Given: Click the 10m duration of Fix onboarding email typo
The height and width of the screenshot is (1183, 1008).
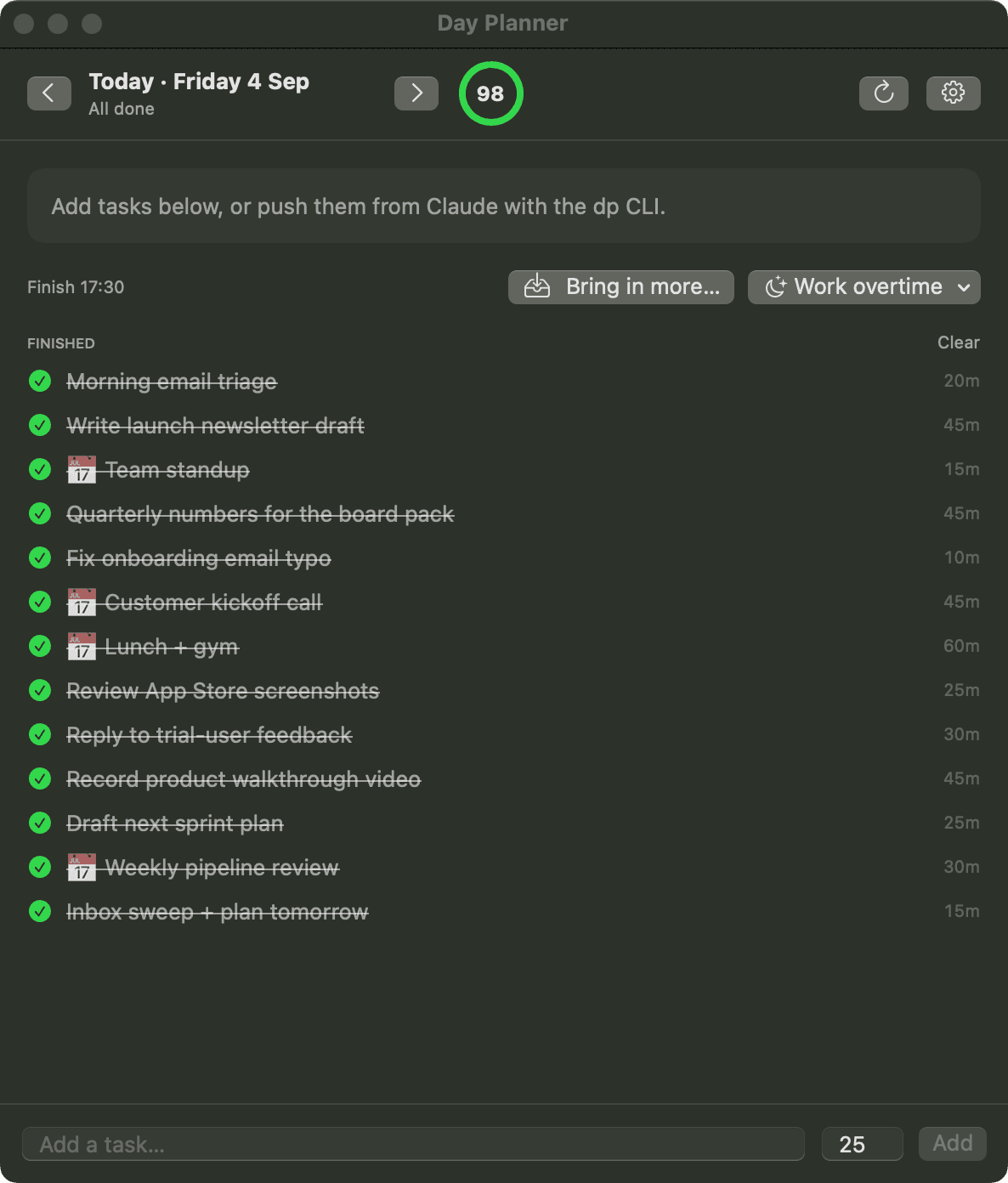Looking at the screenshot, I should pyautogui.click(x=961, y=558).
